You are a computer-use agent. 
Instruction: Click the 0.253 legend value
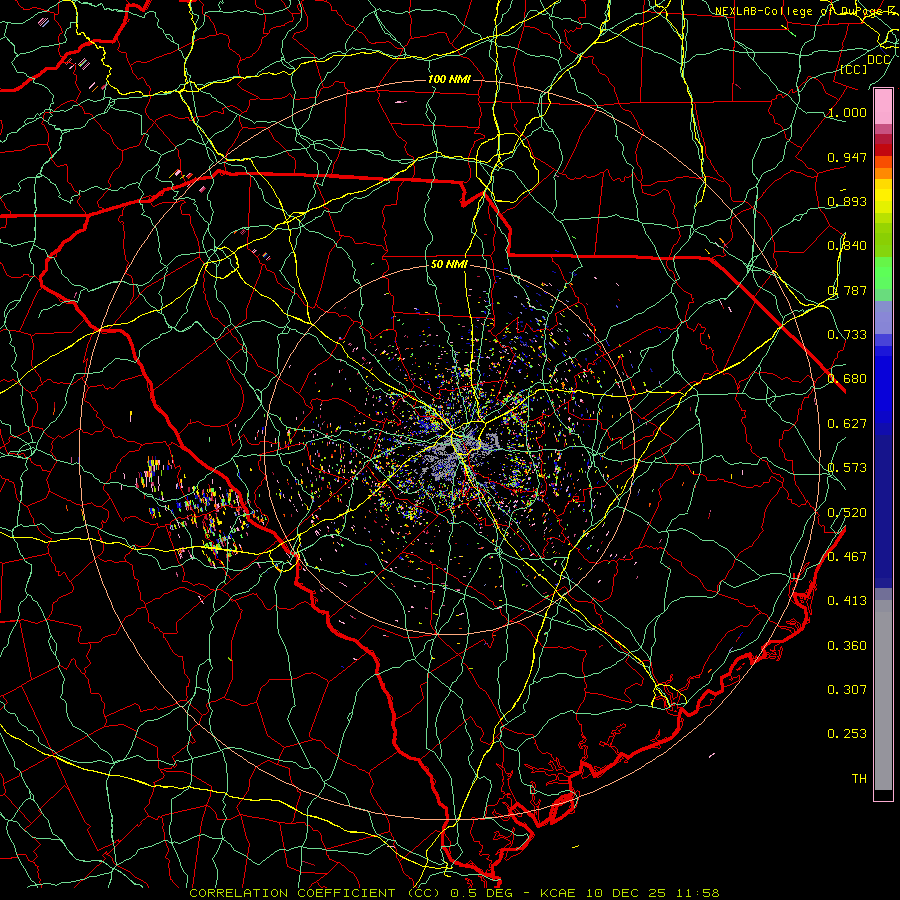pyautogui.click(x=847, y=734)
